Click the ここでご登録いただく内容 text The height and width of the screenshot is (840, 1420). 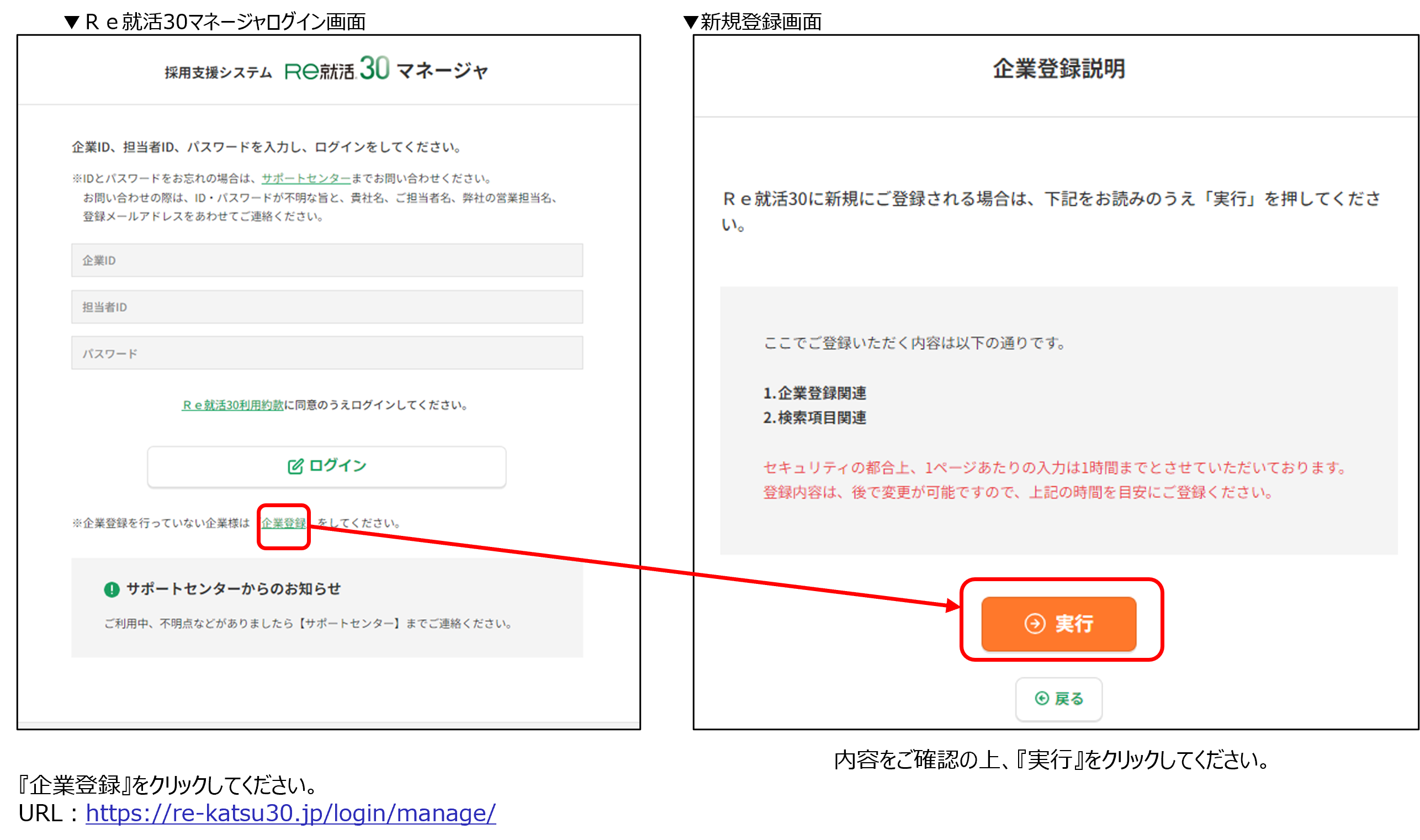point(914,343)
